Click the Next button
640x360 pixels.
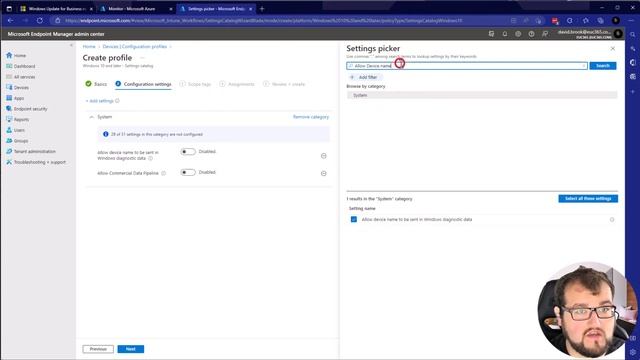click(131, 349)
